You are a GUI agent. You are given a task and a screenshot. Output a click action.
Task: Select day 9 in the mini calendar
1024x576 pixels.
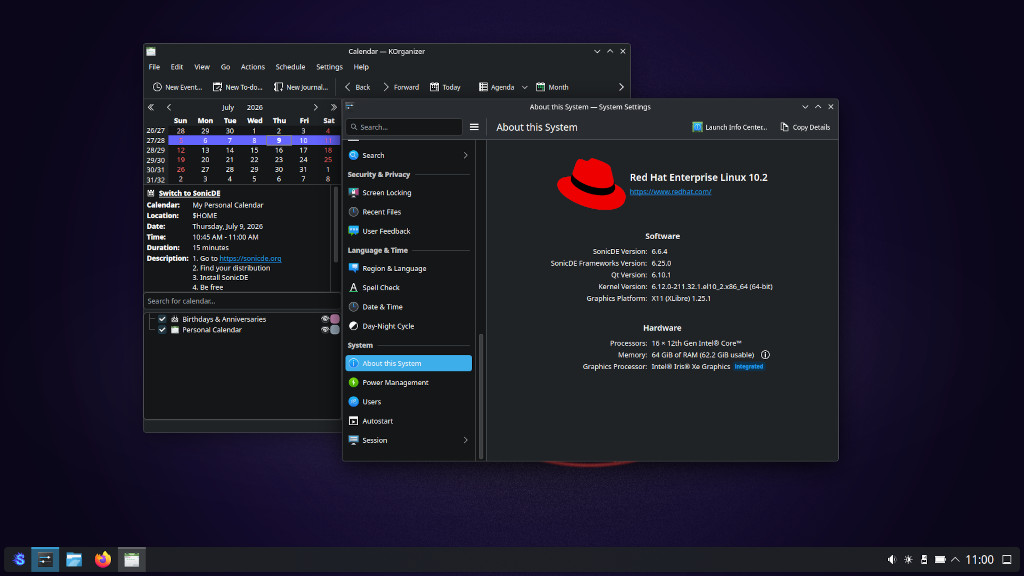pos(279,140)
